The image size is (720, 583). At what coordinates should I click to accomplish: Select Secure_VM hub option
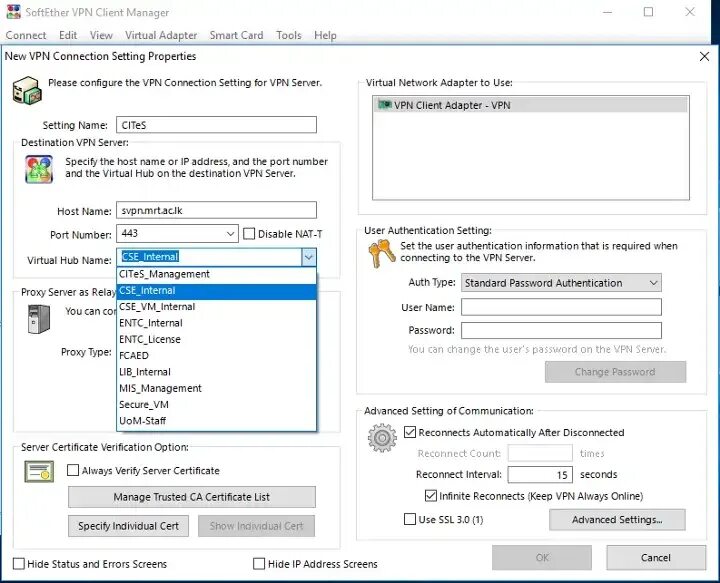click(x=216, y=404)
